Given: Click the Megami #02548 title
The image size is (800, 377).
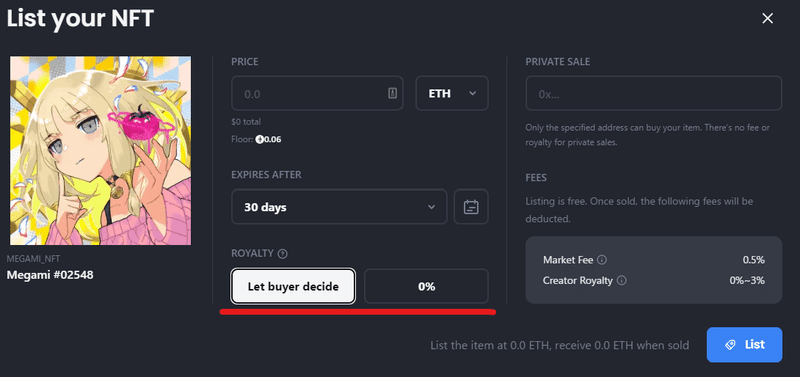Looking at the screenshot, I should 50,275.
